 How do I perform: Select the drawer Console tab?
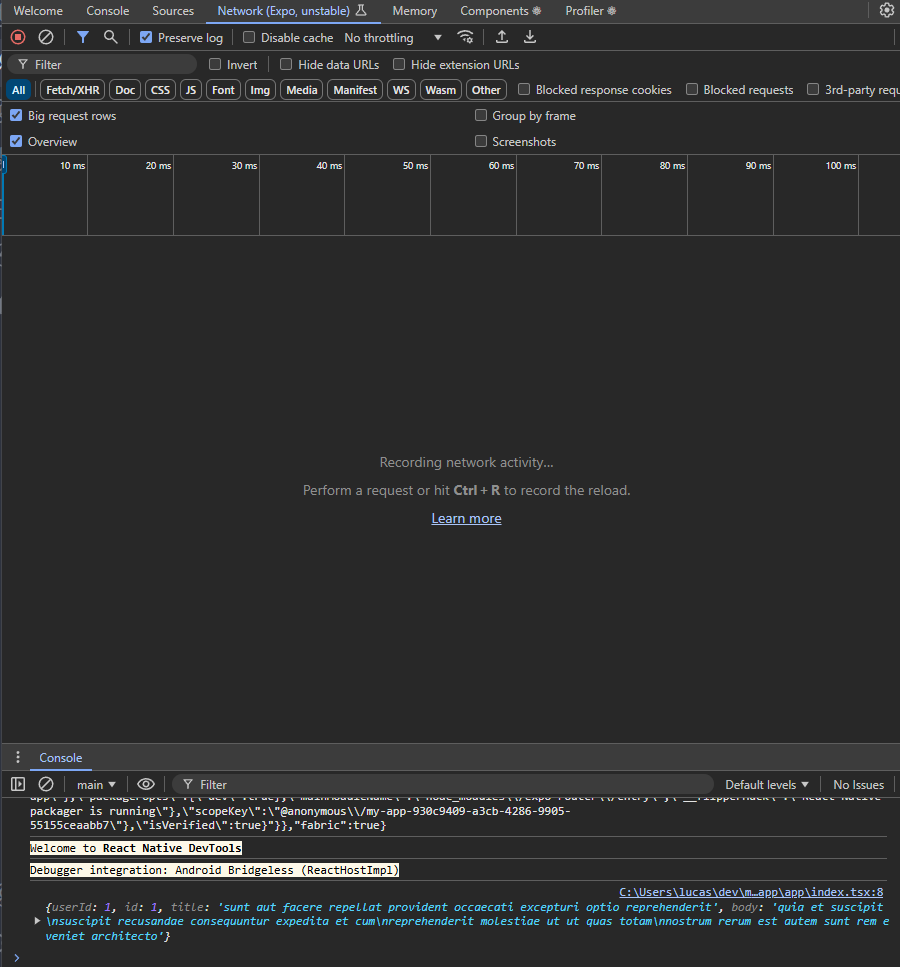(60, 757)
